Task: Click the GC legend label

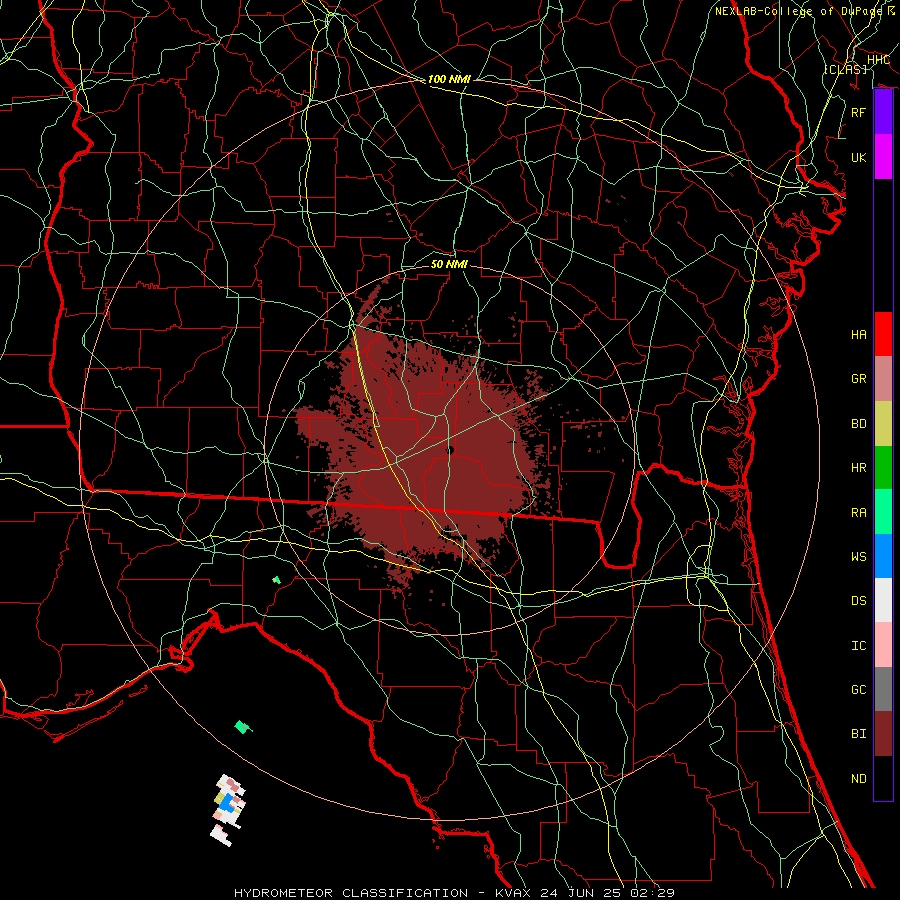Action: click(859, 690)
